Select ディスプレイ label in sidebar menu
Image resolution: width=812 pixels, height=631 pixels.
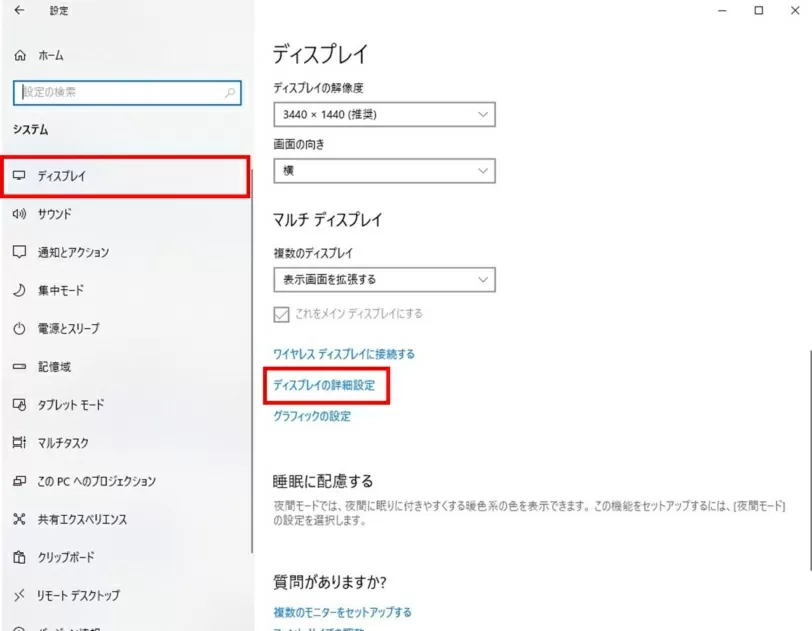coord(62,176)
